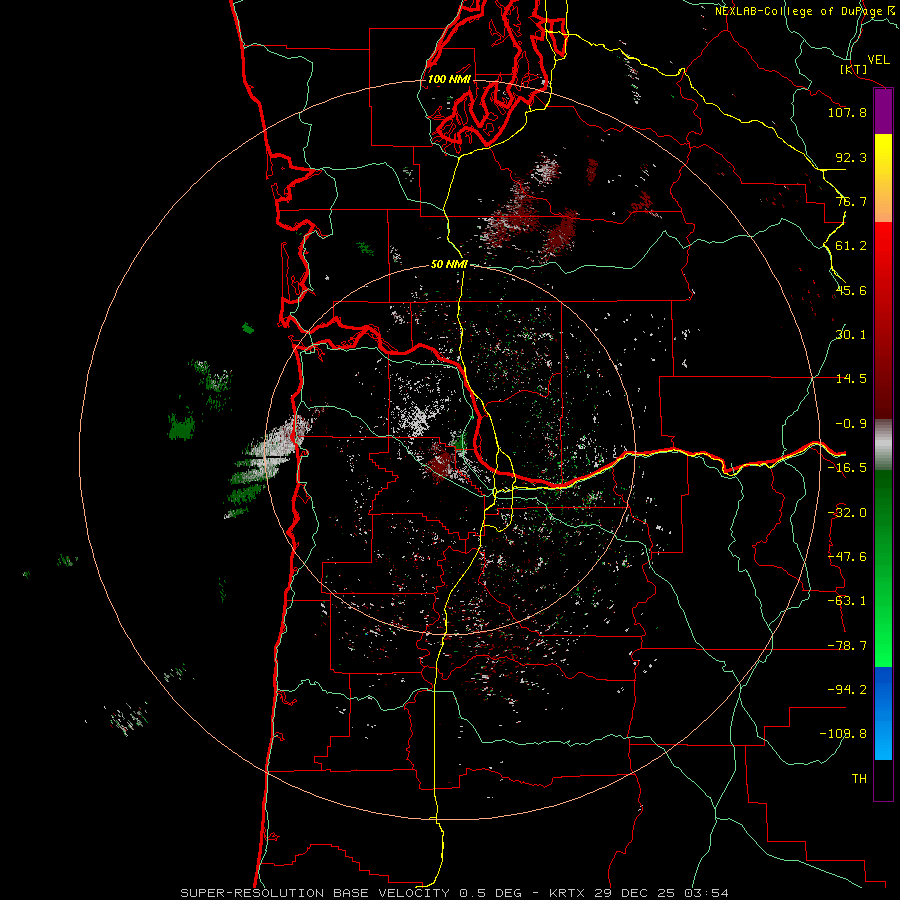The height and width of the screenshot is (900, 900).
Task: Select the -78.7 scale value
Action: pos(847,646)
